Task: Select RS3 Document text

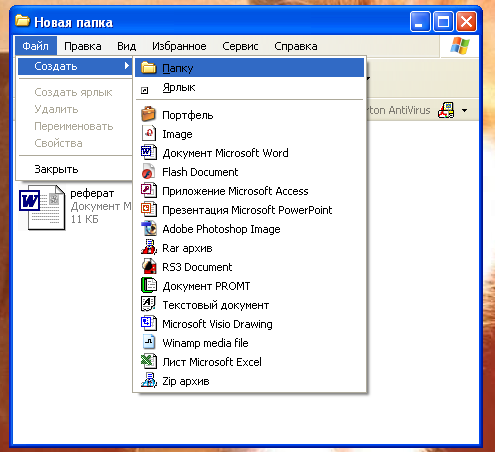Action: (x=197, y=267)
